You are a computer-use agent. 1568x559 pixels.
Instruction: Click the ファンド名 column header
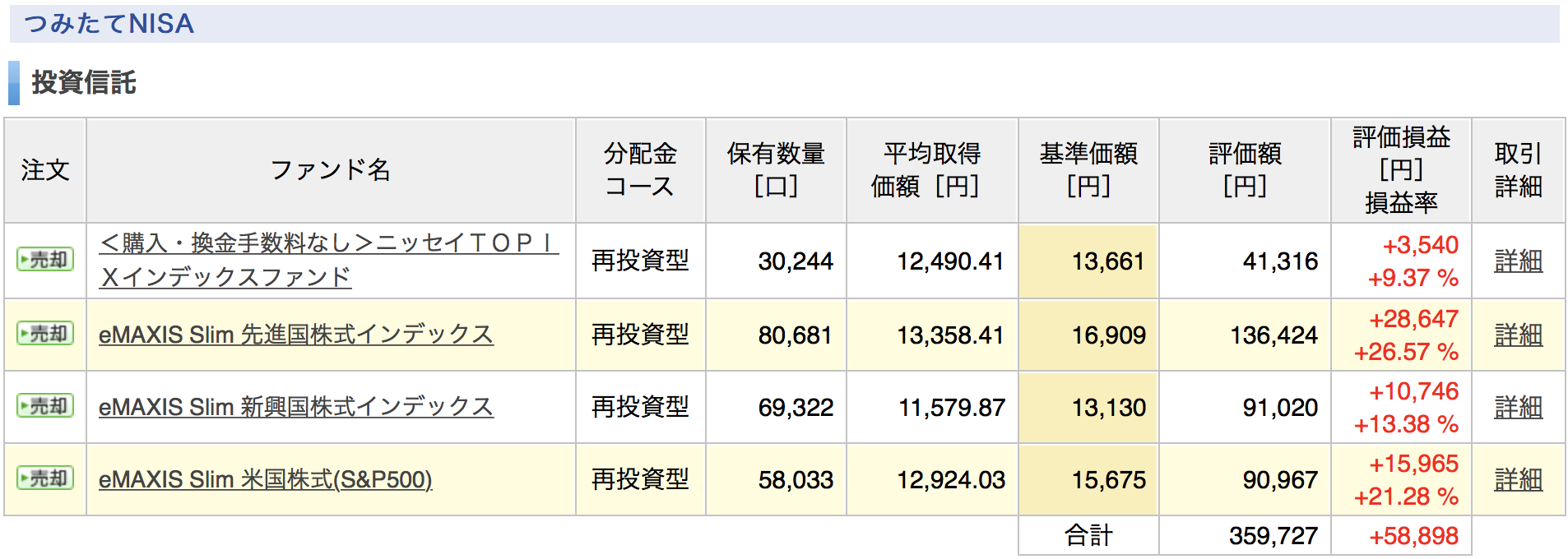331,170
